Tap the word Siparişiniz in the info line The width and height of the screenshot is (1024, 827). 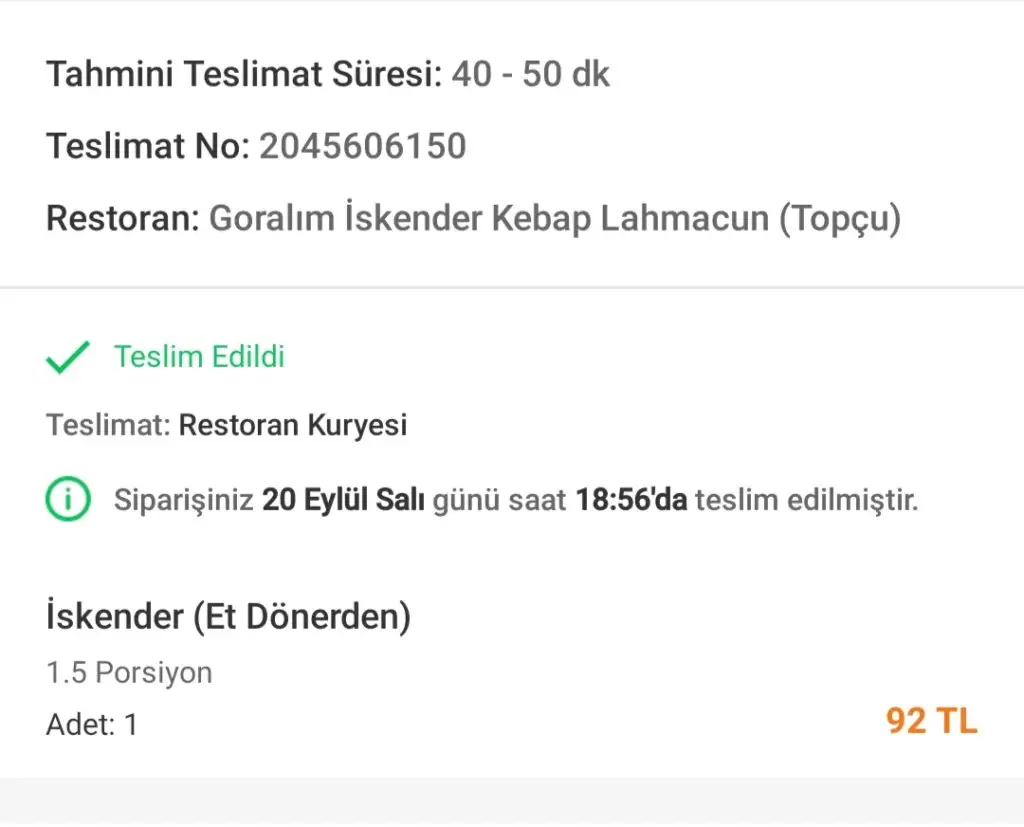click(x=184, y=499)
